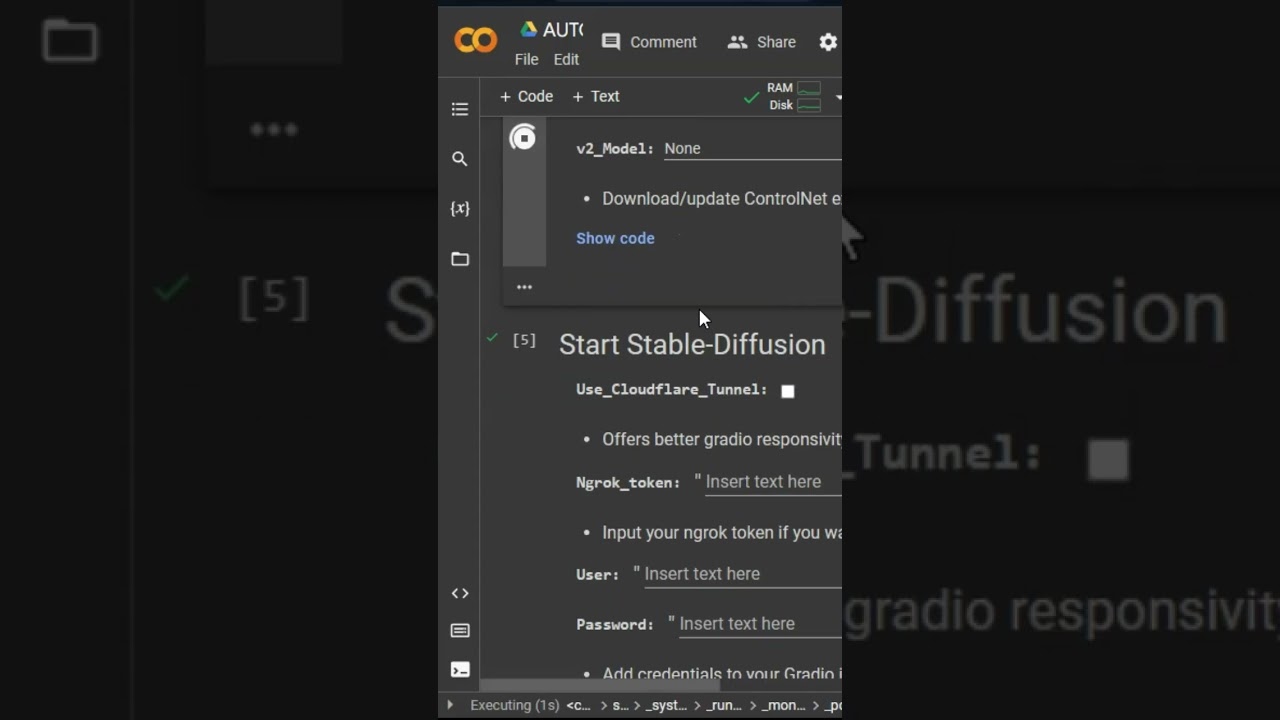Image resolution: width=1280 pixels, height=720 pixels.
Task: Open the Edit menu
Action: point(566,59)
